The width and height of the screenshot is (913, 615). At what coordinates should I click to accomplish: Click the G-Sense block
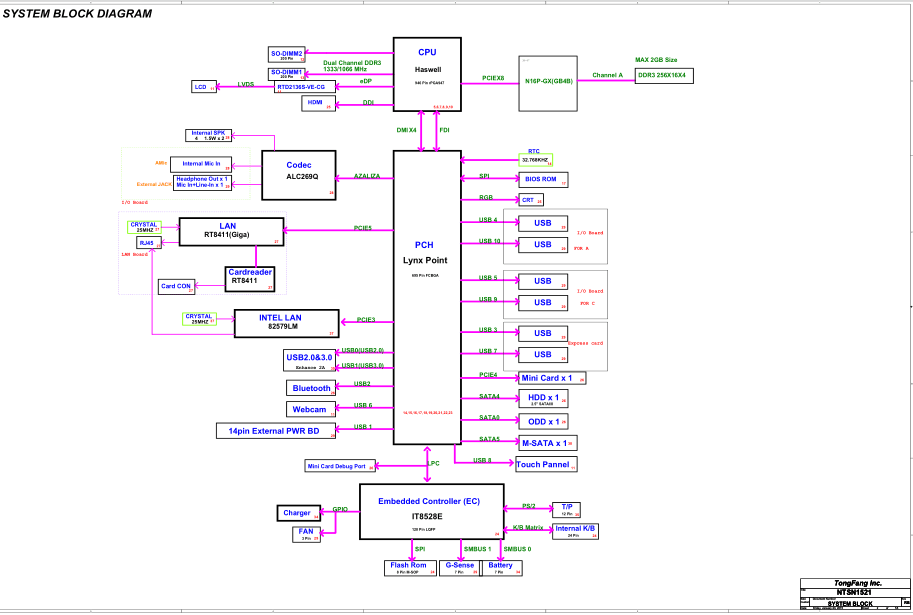(x=459, y=568)
